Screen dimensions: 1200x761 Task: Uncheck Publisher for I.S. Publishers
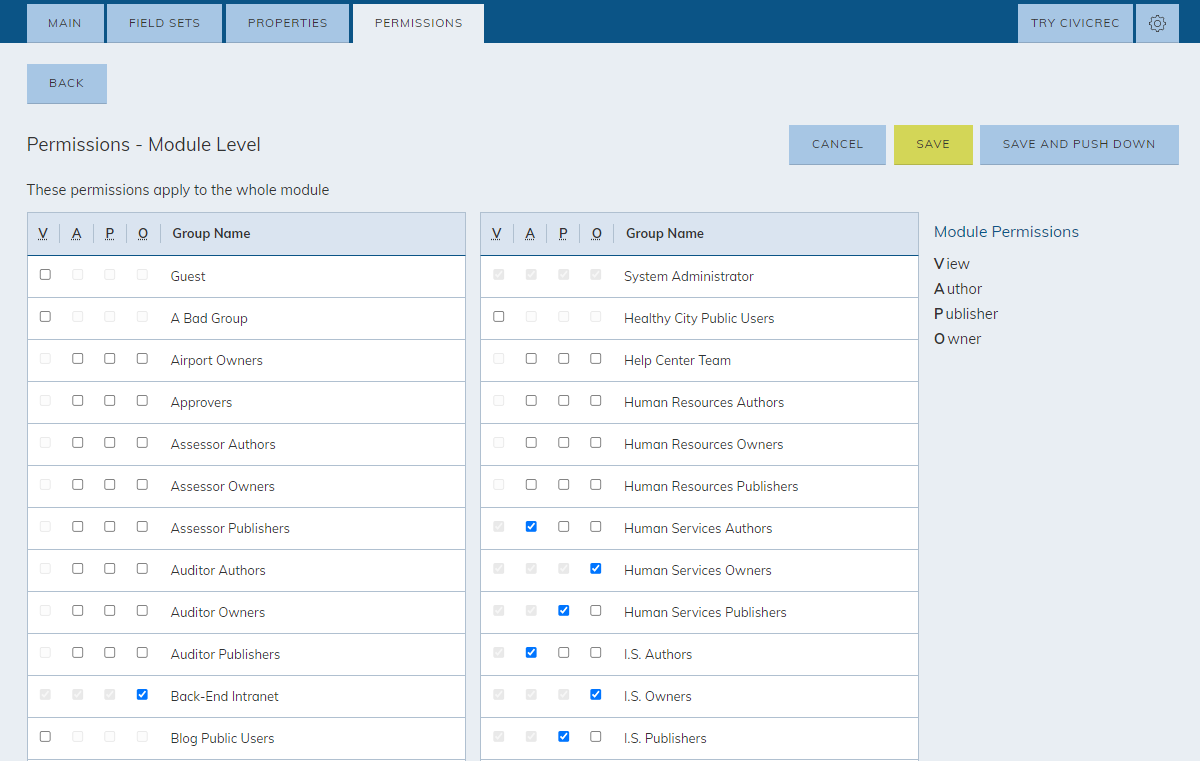point(564,737)
